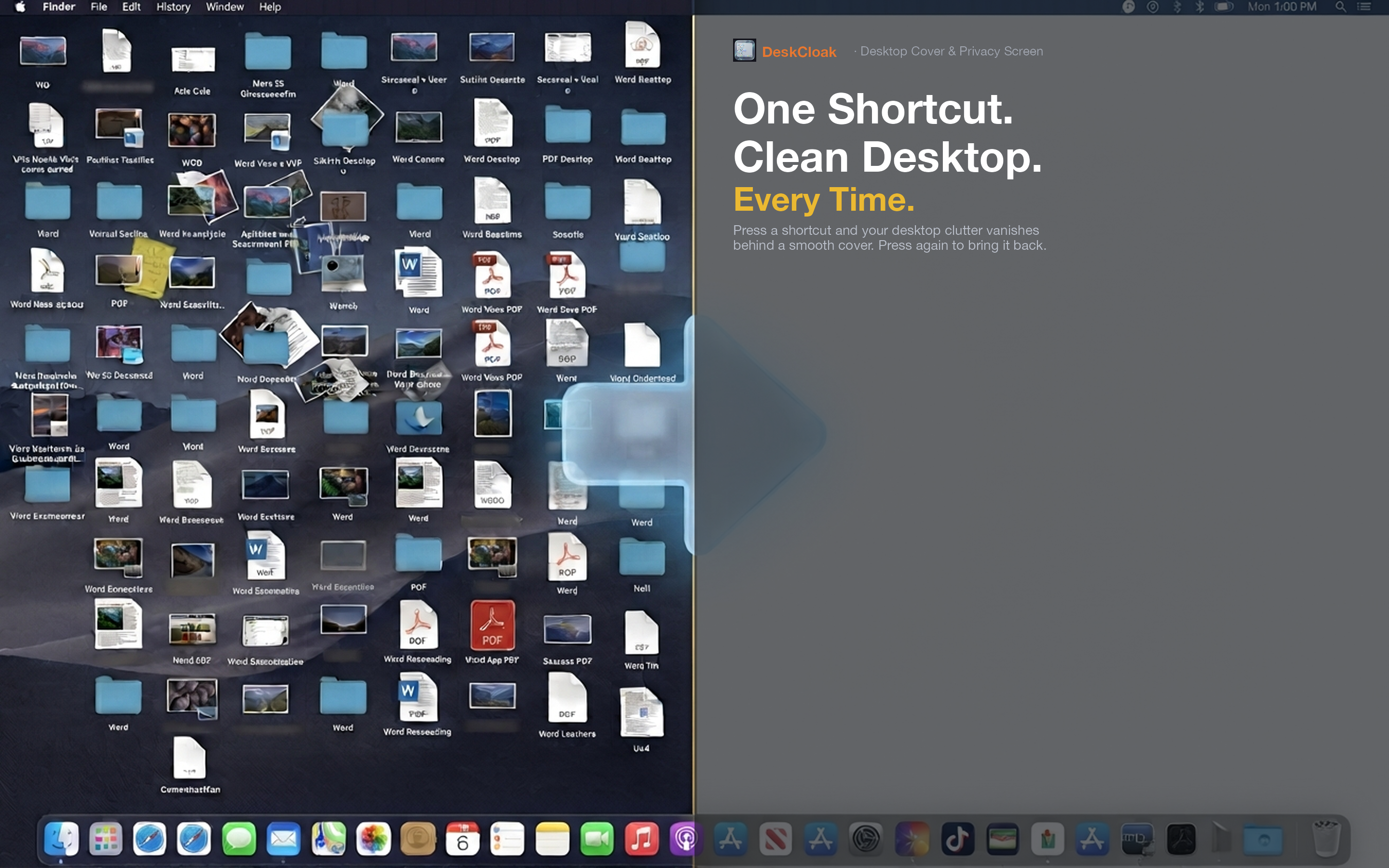
Task: Select the 'Wxrd Reseeading' PDF file
Action: coord(418,624)
